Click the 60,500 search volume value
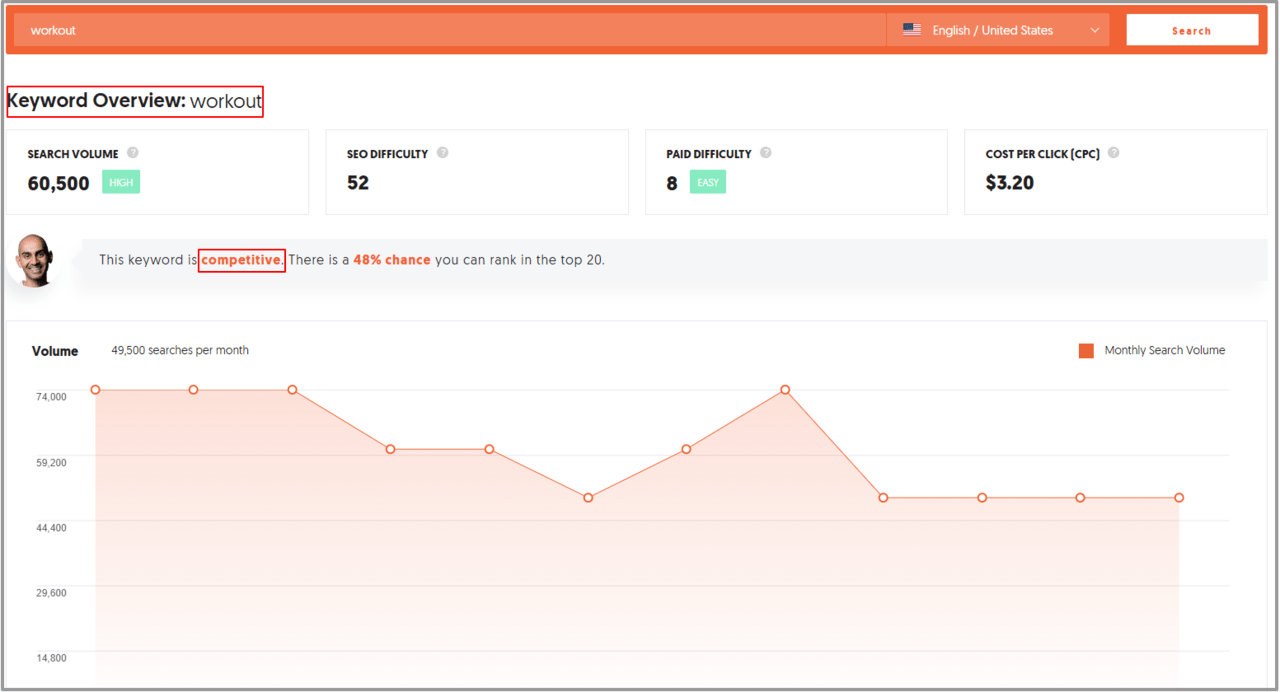1280x692 pixels. point(58,183)
